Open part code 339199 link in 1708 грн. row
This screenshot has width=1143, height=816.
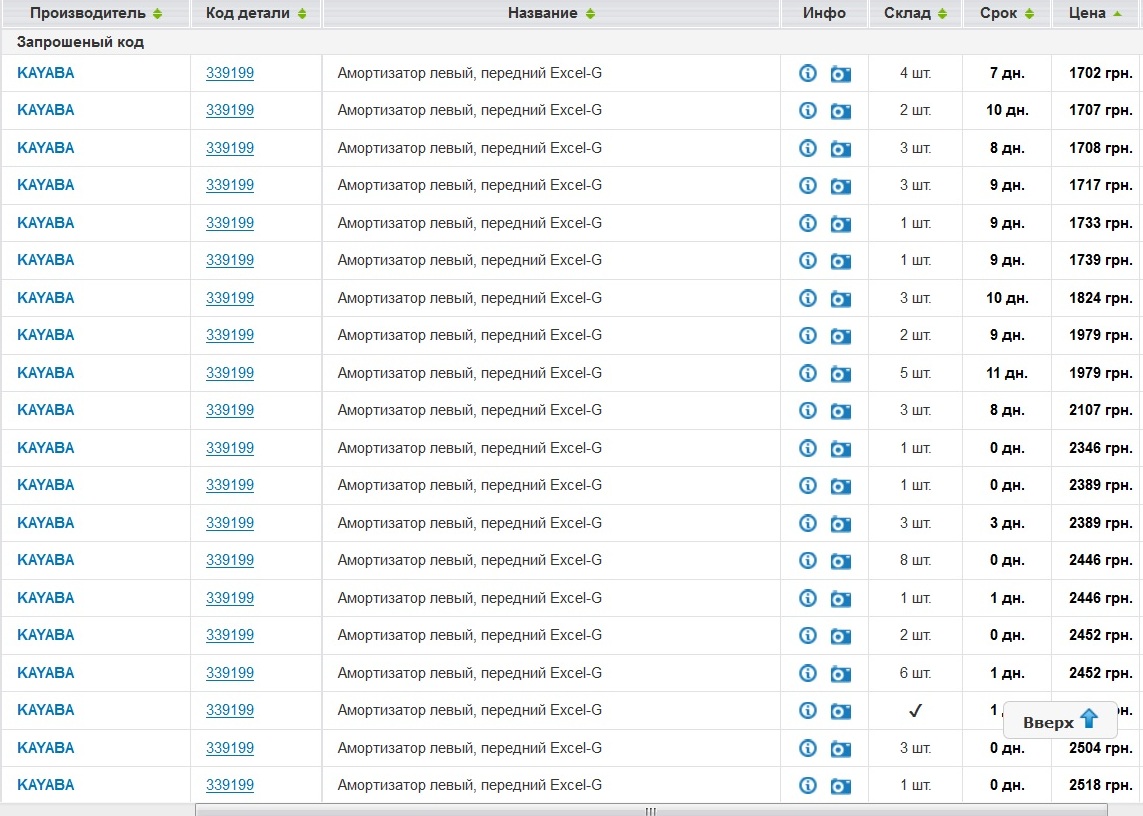point(230,148)
